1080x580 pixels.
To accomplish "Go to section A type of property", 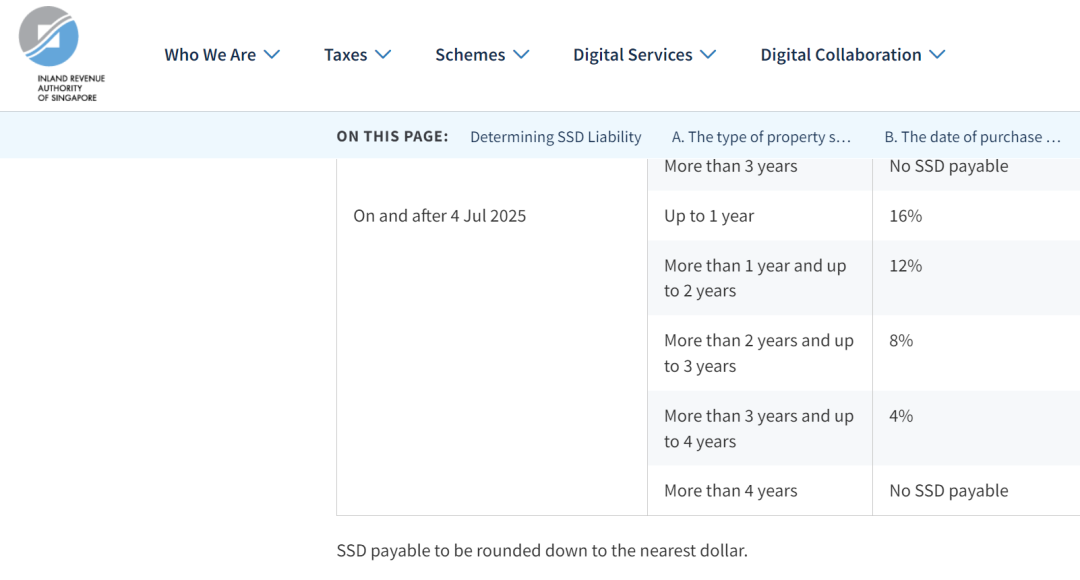I will 761,136.
